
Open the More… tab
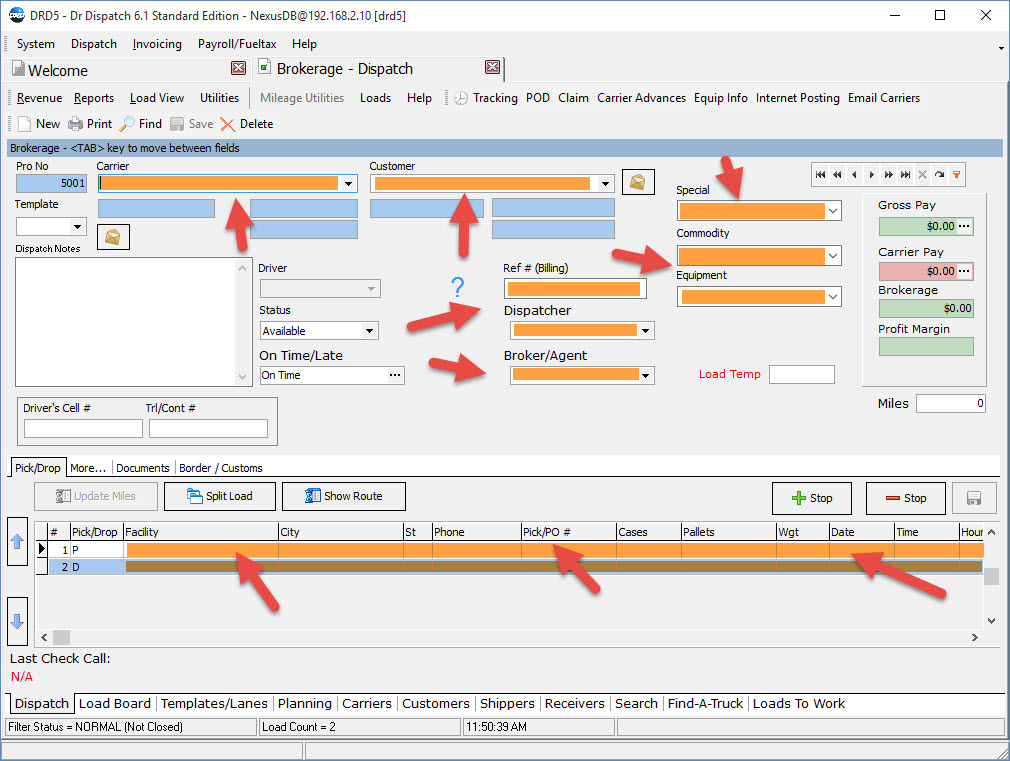coord(88,468)
